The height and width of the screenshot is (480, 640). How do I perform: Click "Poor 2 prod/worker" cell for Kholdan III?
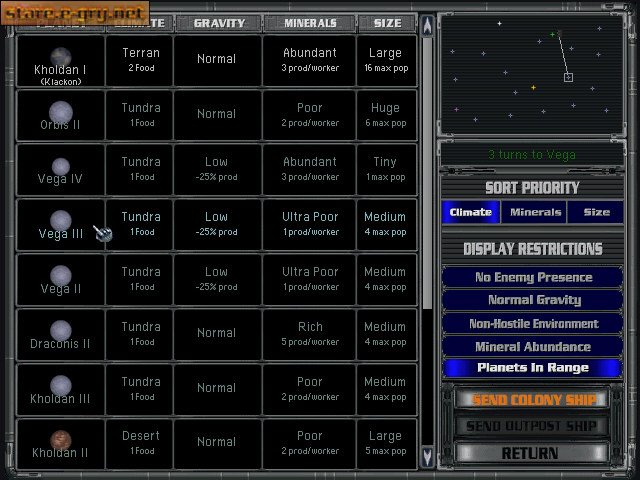(x=309, y=389)
